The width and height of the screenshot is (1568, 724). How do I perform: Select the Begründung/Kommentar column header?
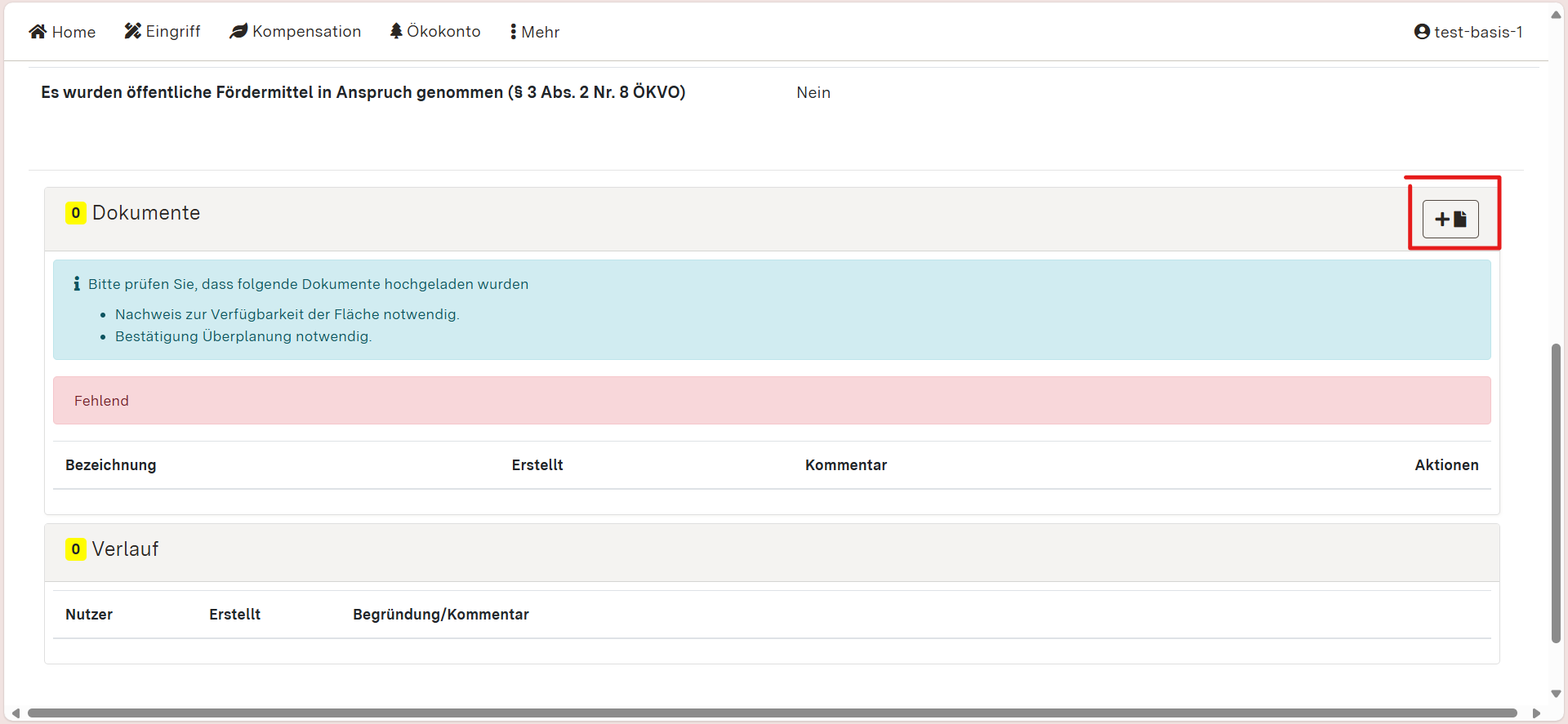click(441, 615)
